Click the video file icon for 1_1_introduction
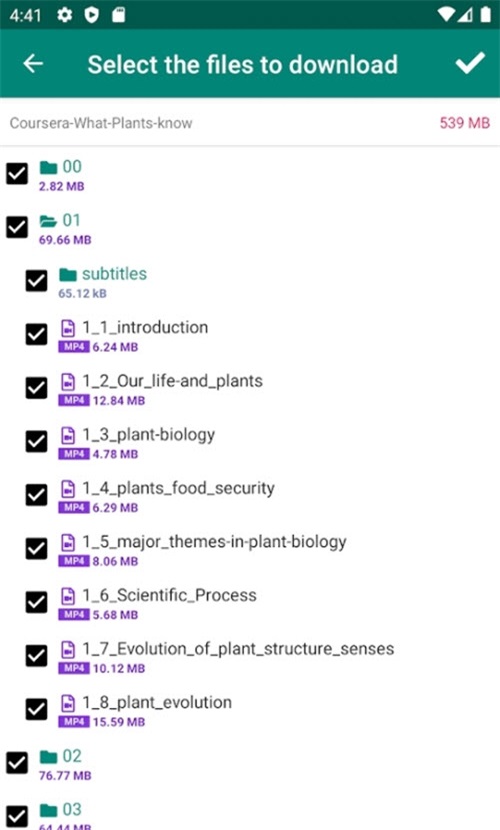Screen dimensions: 500x830 68,328
